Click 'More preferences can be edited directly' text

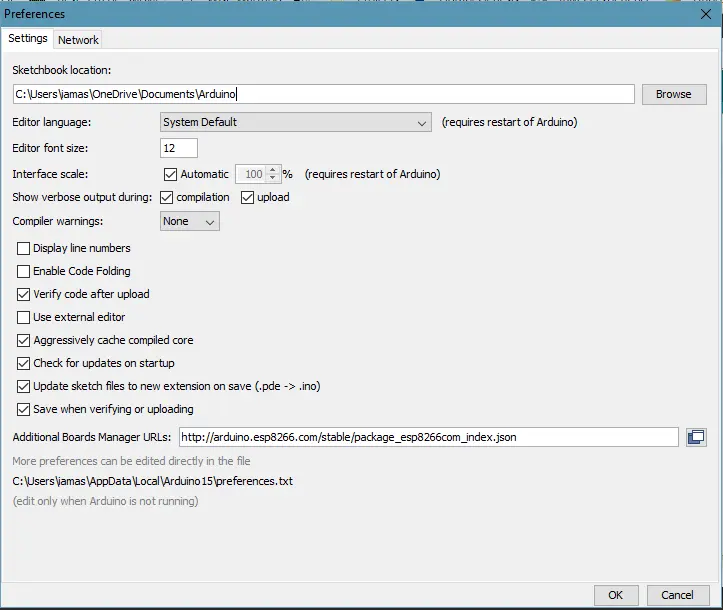click(x=131, y=461)
